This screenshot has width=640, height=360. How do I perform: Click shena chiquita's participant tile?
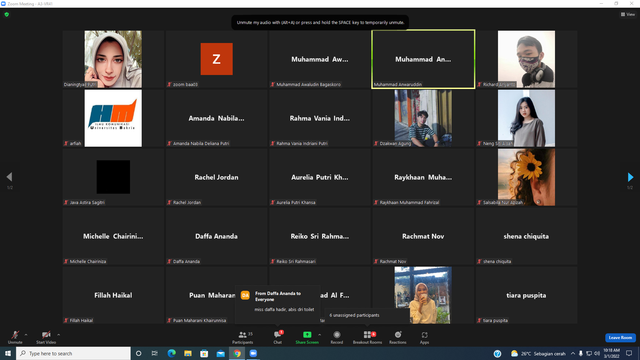tap(526, 236)
